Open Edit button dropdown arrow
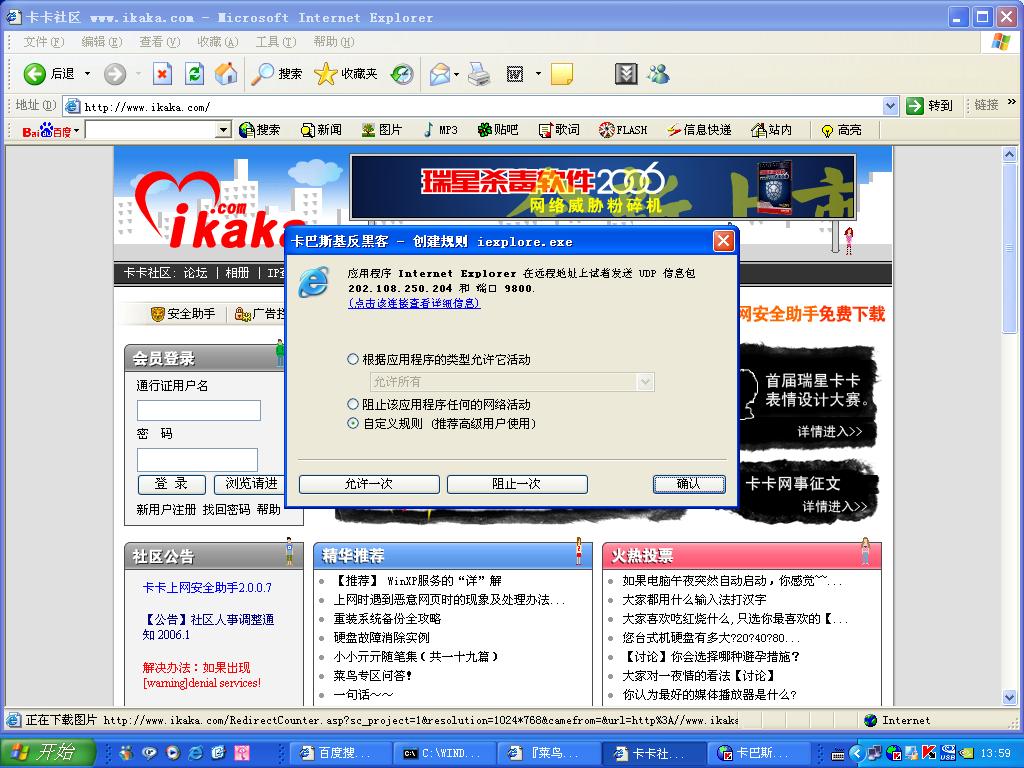Screen dimensions: 1024x768 pos(538,74)
